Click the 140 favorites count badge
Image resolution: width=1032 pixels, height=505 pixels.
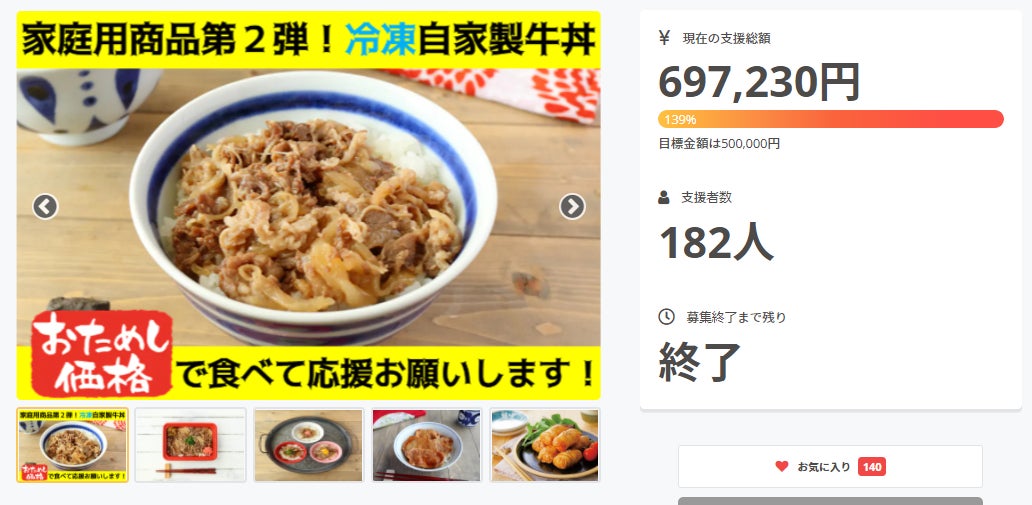click(871, 467)
